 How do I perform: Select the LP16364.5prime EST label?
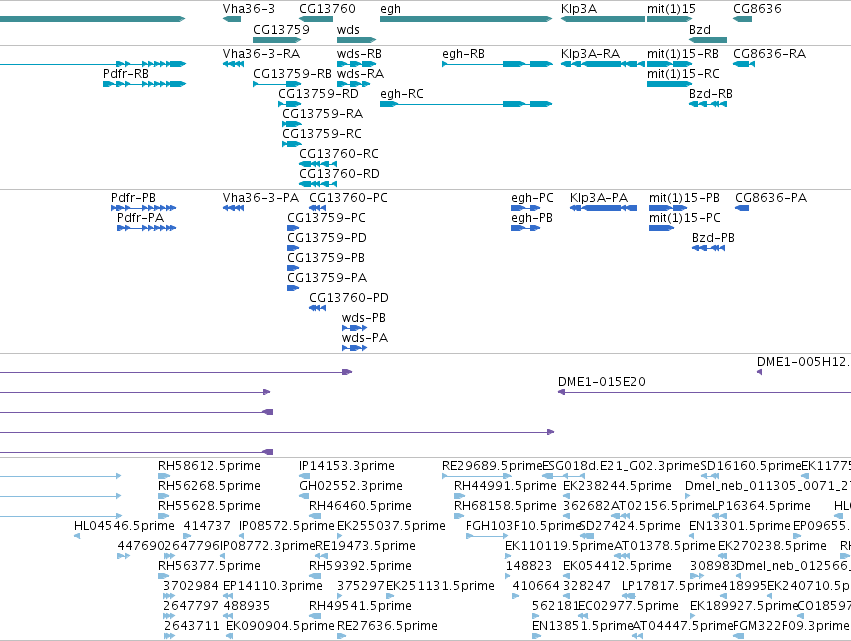click(x=761, y=506)
